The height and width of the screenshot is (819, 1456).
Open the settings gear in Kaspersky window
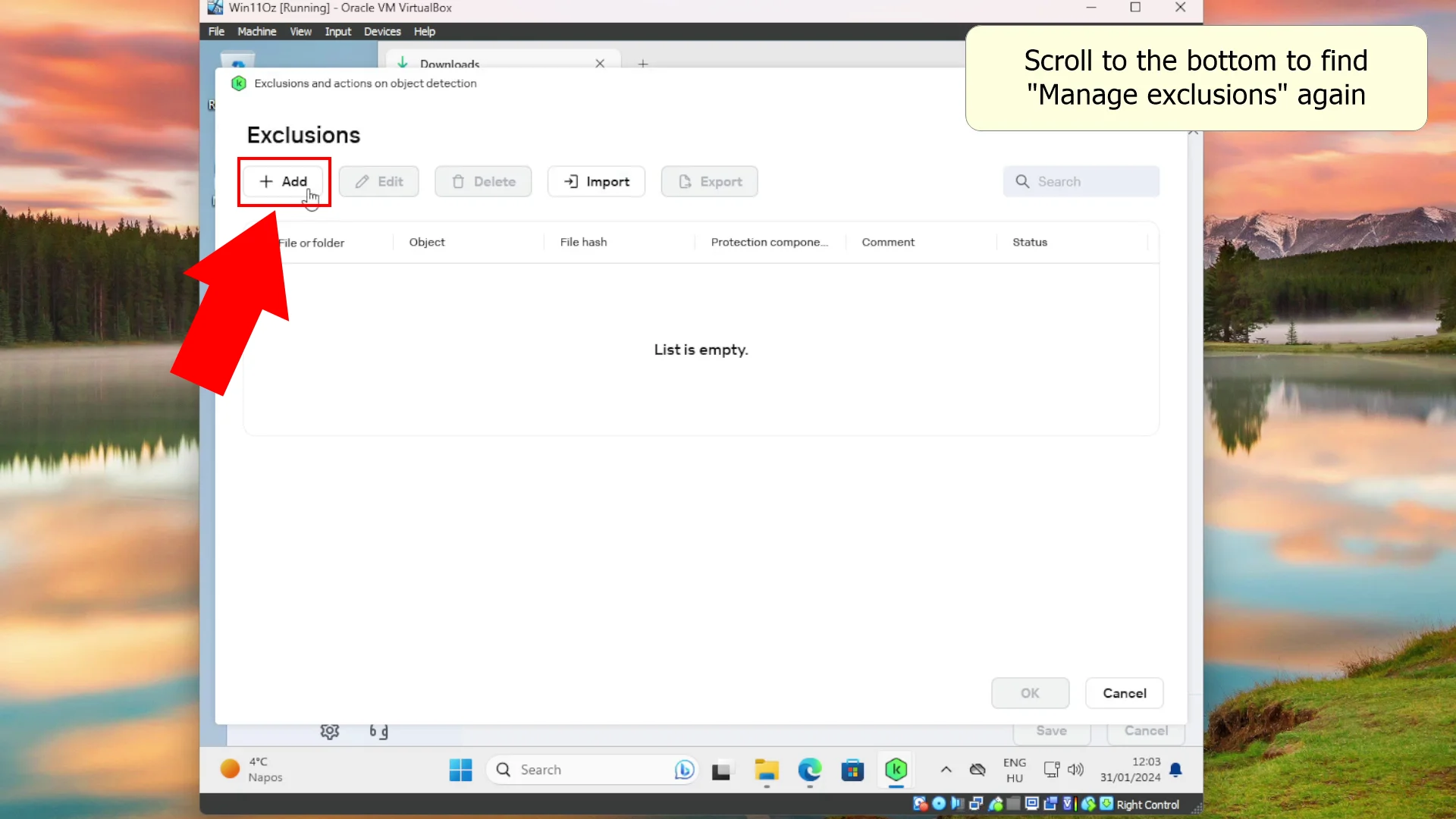click(329, 731)
